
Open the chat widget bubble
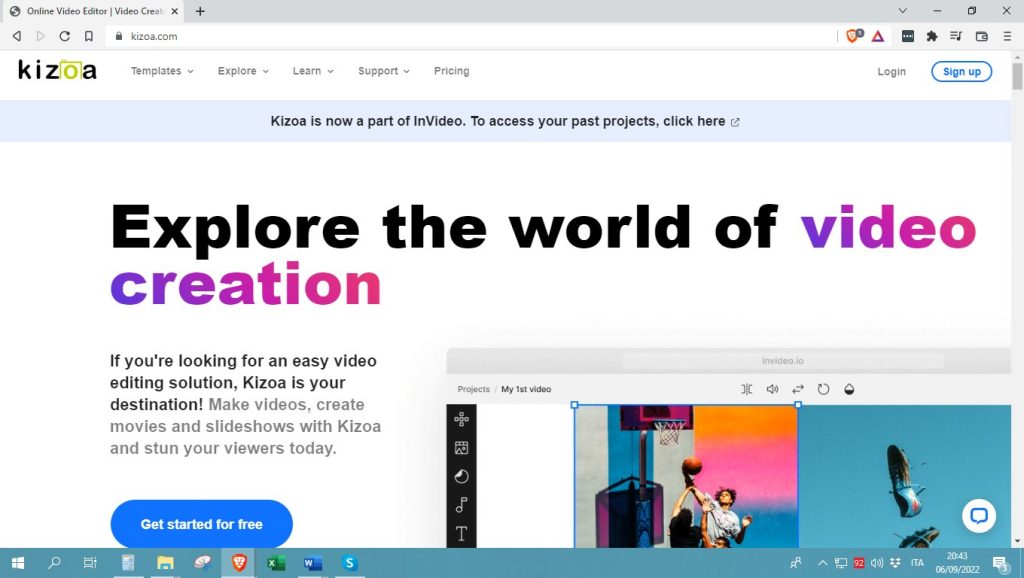(979, 516)
